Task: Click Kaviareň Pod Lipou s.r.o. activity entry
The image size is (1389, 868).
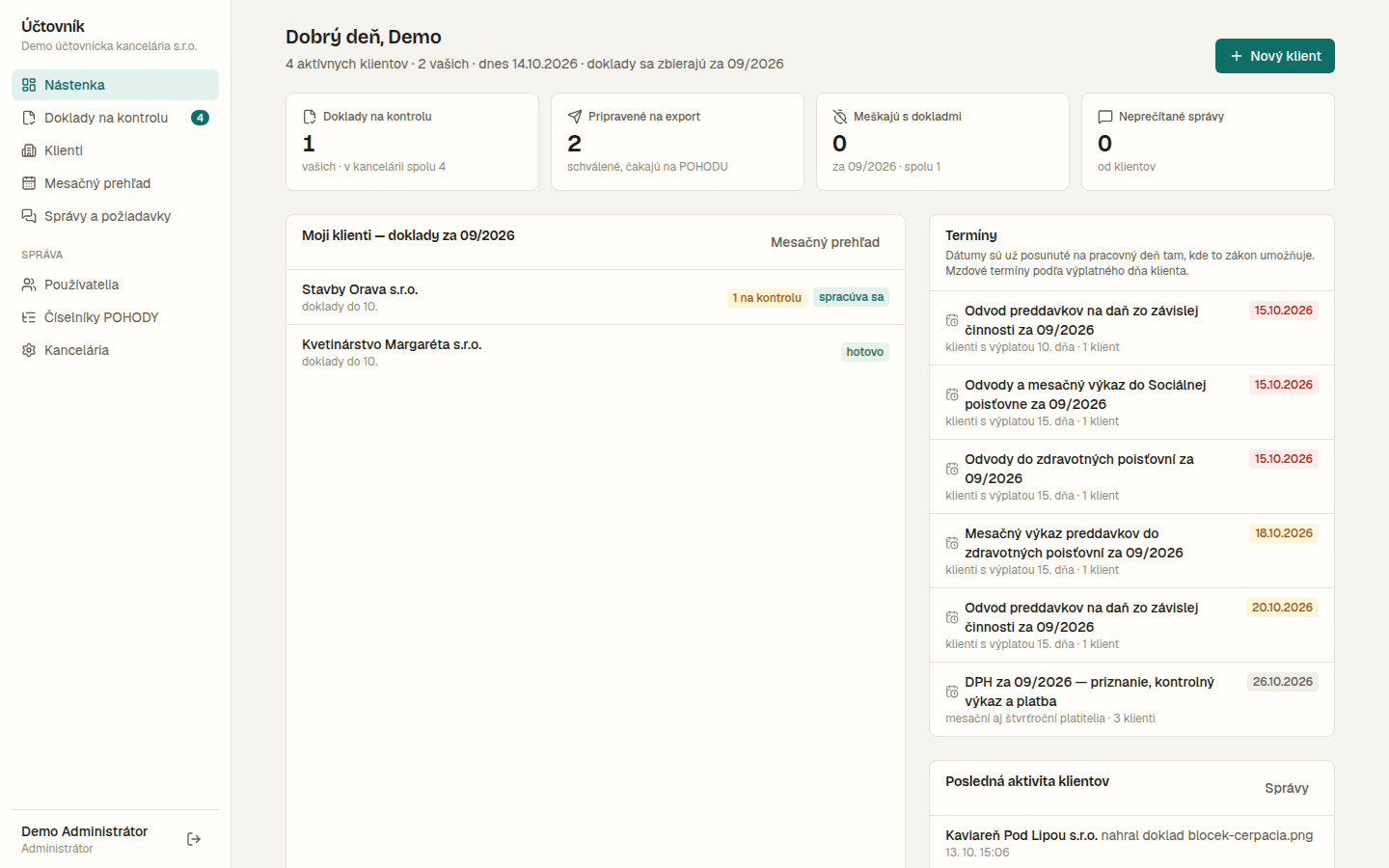Action: (x=1131, y=843)
